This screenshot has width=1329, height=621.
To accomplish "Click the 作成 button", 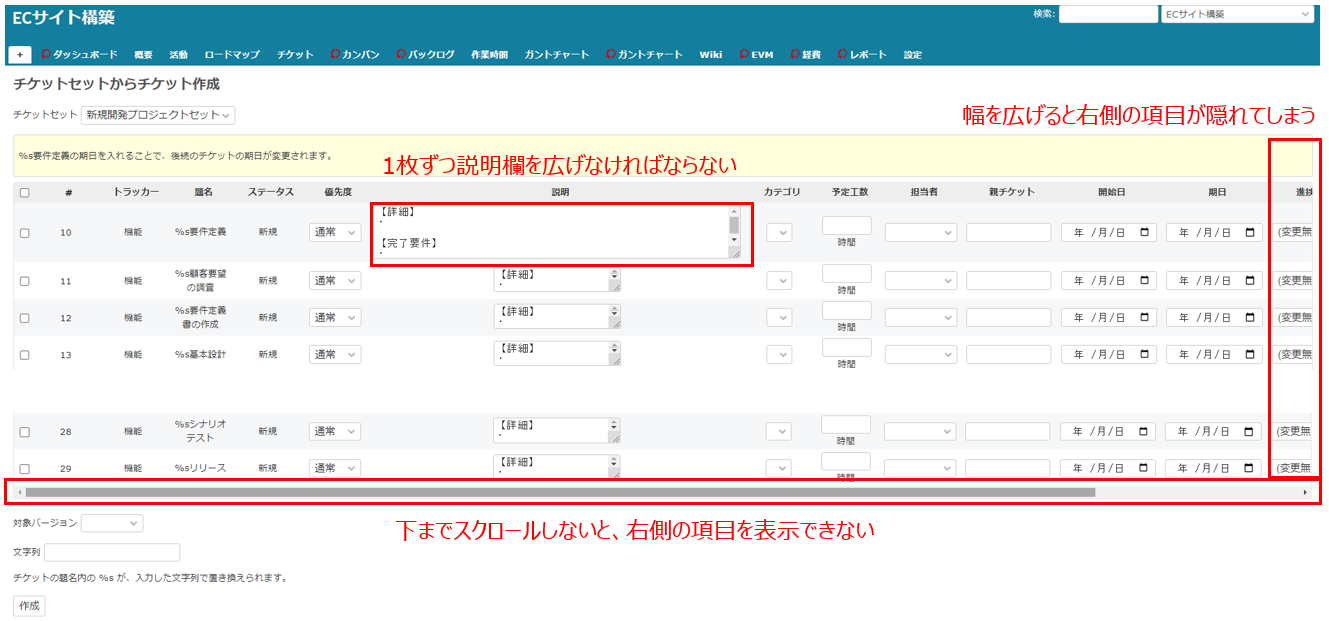I will click(x=29, y=605).
